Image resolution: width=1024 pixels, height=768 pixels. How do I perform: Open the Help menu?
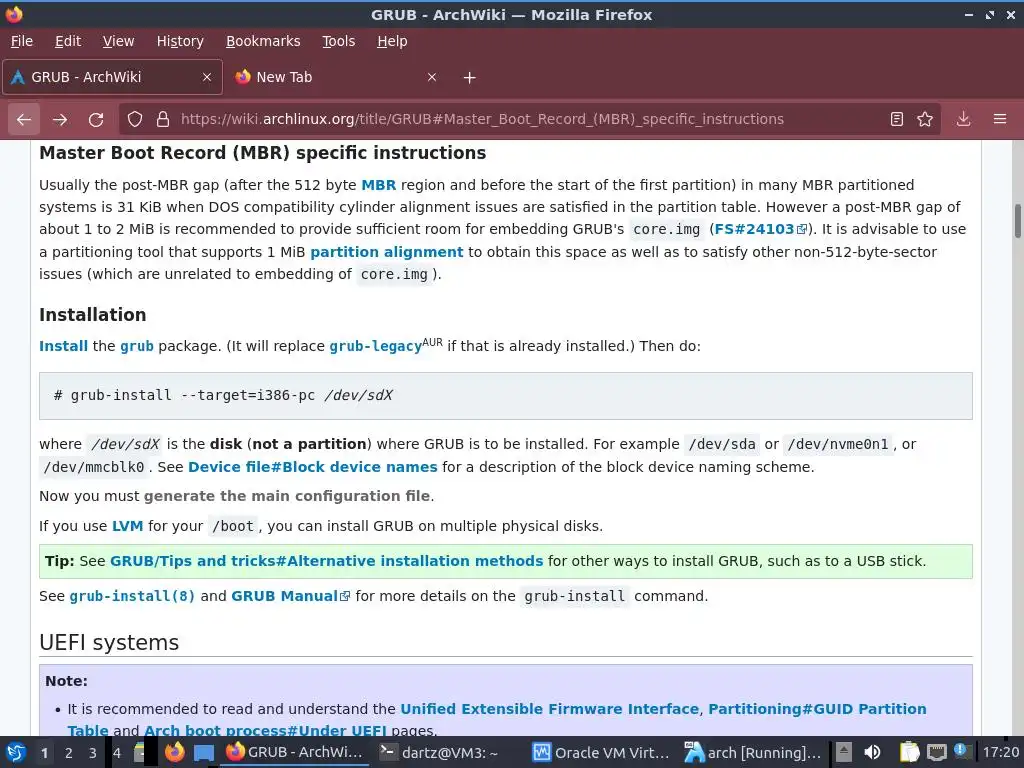[x=392, y=41]
